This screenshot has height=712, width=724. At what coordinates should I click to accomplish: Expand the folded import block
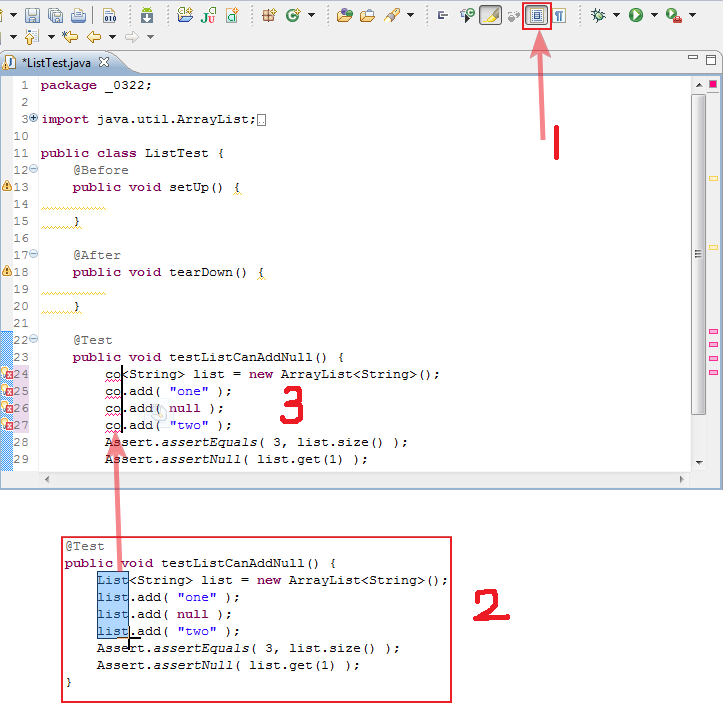point(34,118)
